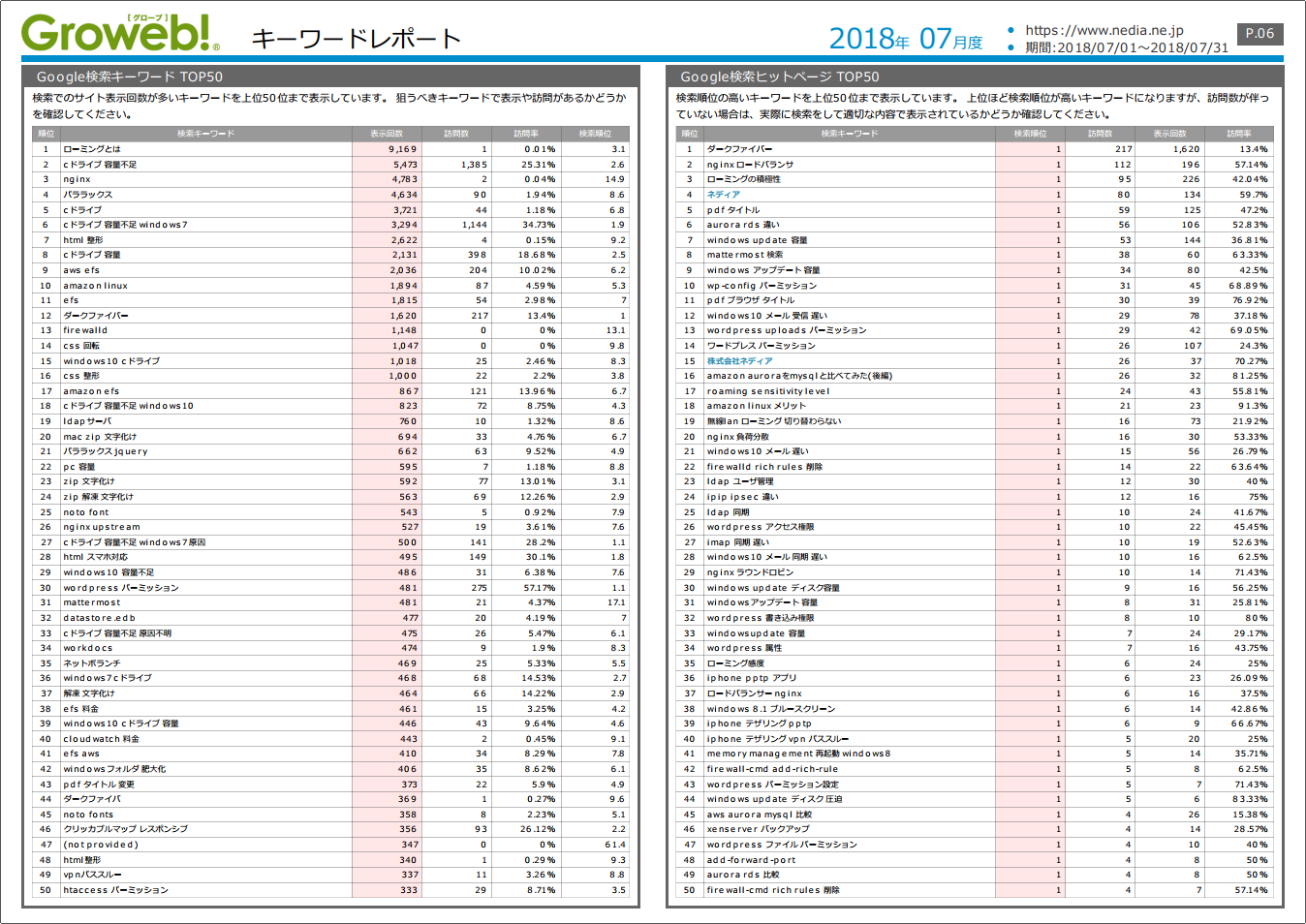
Task: Click the html 整形 keyword
Action: 83,240
